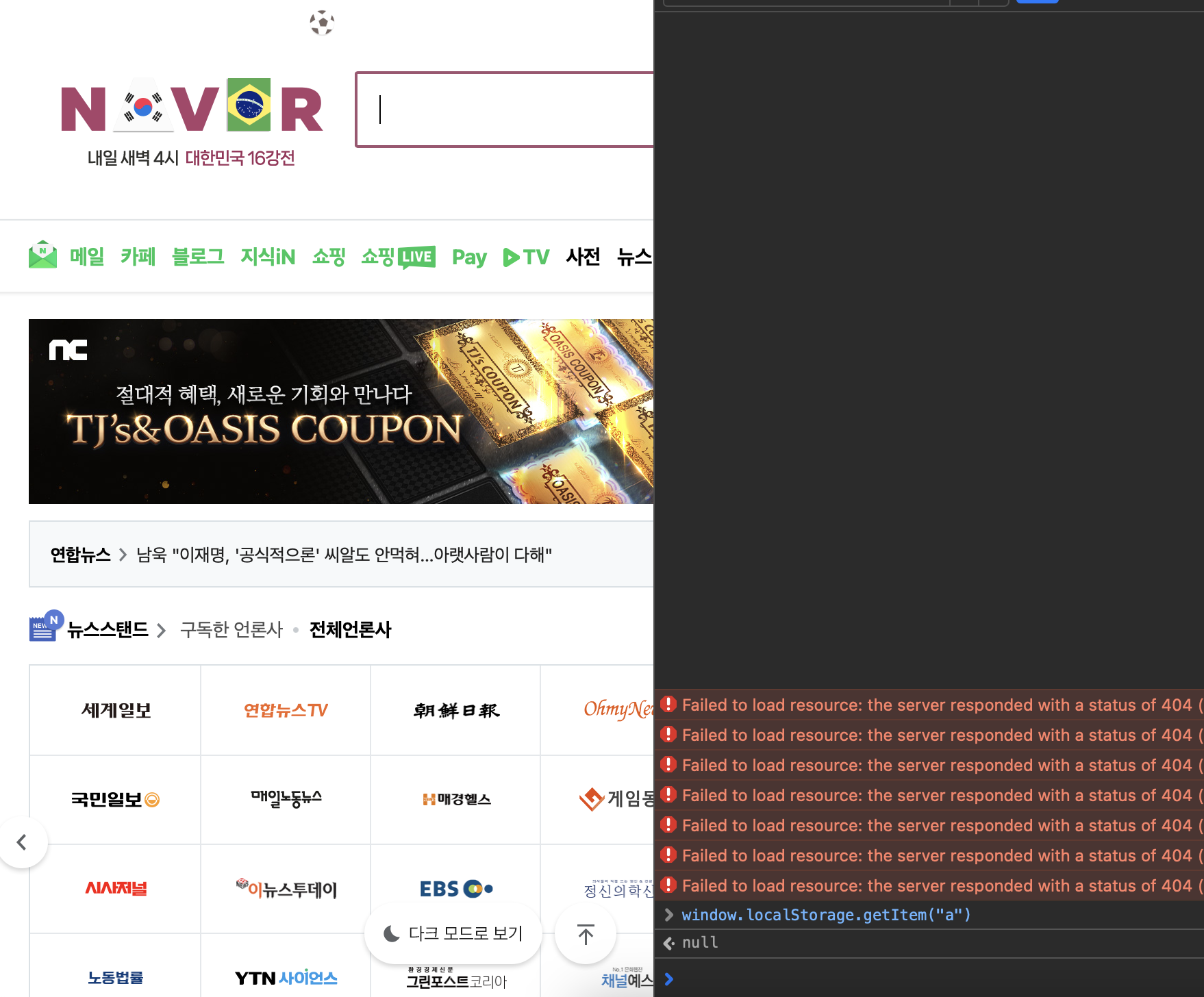Viewport: 1204px width, 997px height.
Task: Open Naver TV link
Action: (x=526, y=257)
